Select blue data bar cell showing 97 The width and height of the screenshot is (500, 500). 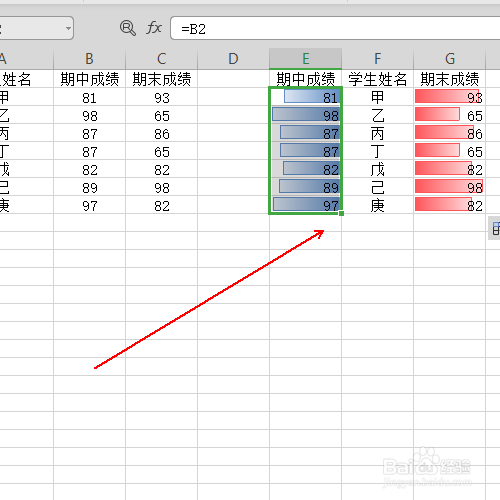click(306, 205)
